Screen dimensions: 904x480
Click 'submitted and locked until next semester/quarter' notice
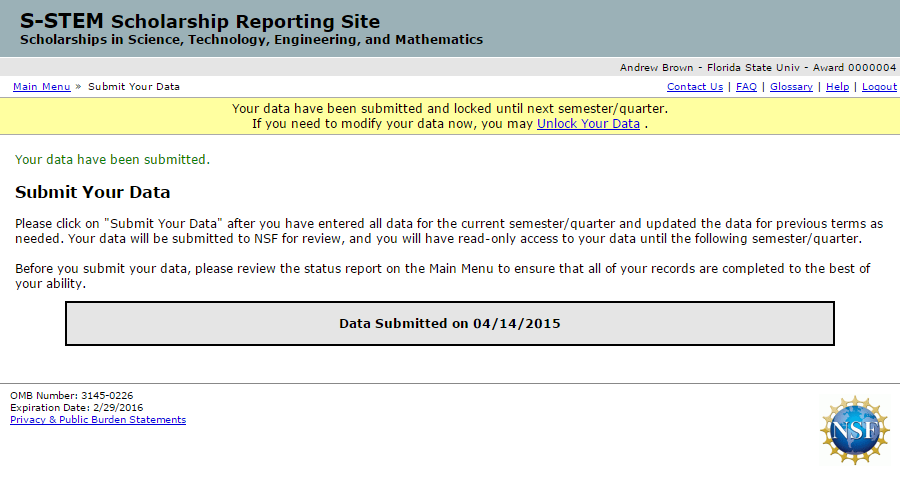coord(450,108)
